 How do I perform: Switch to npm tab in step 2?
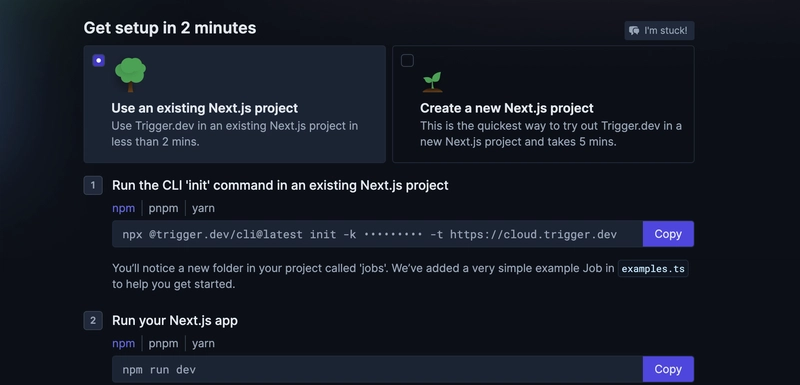[123, 343]
